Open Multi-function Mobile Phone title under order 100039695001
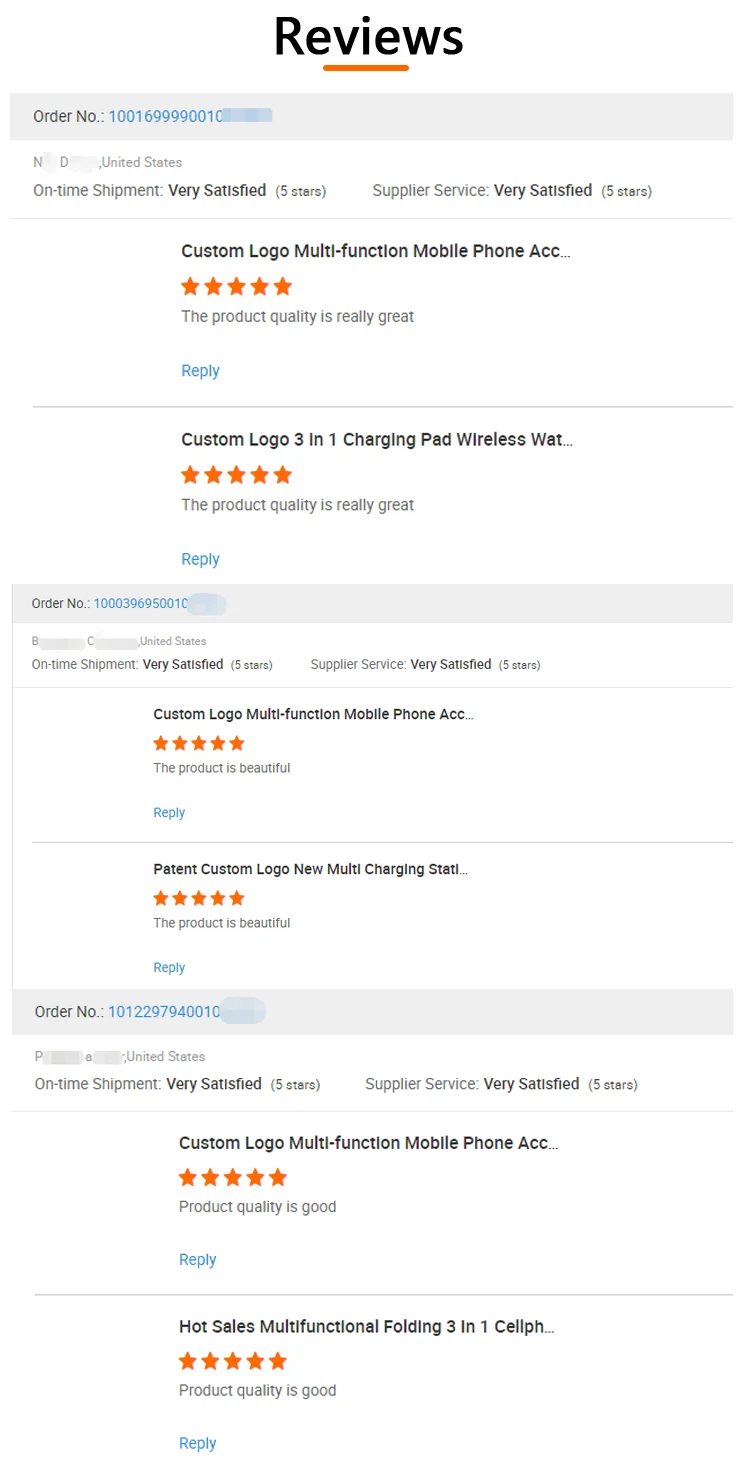This screenshot has width=750, height=1470. click(x=313, y=714)
